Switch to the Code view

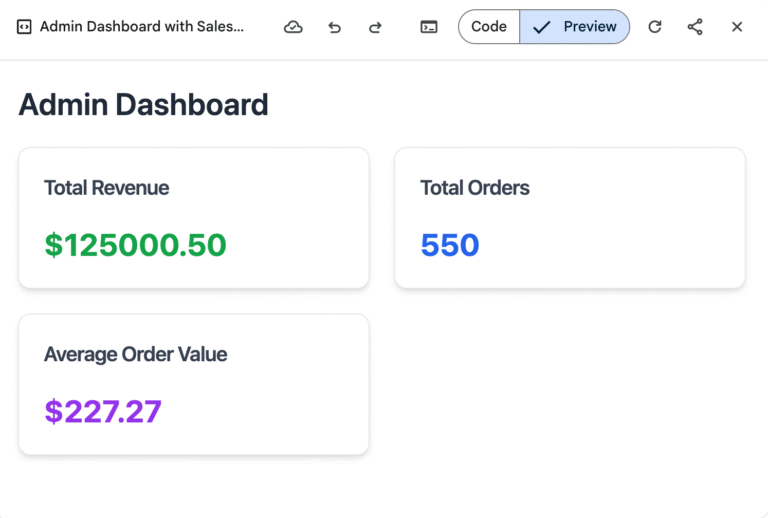pos(489,27)
